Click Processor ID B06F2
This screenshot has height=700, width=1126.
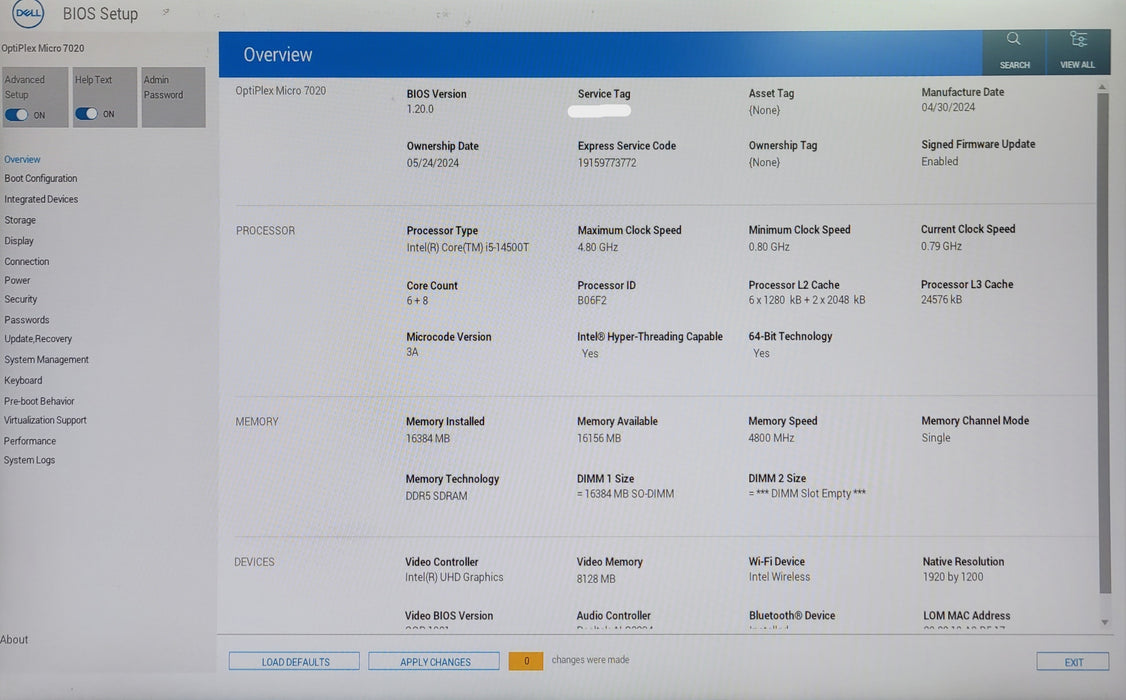click(x=592, y=300)
